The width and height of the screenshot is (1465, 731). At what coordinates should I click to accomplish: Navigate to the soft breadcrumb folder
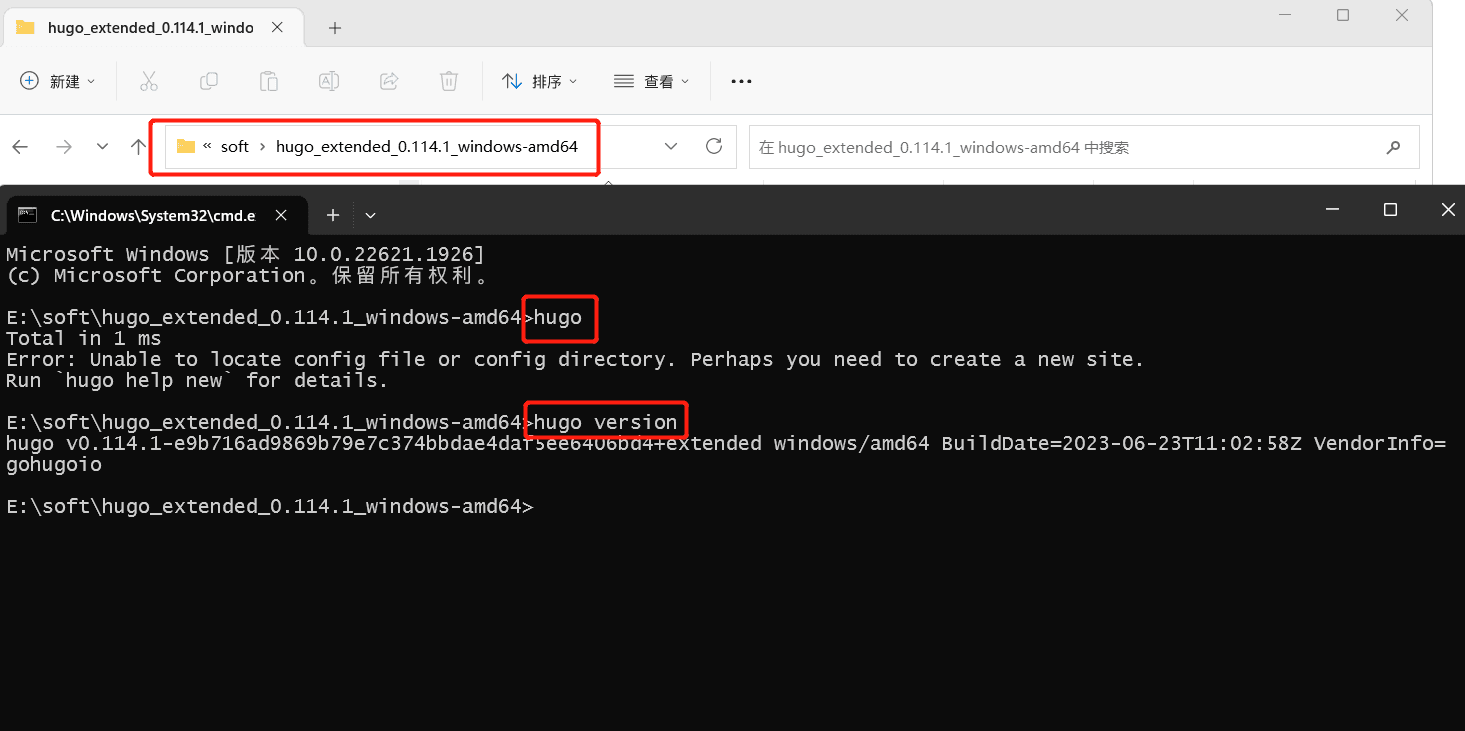tap(235, 146)
